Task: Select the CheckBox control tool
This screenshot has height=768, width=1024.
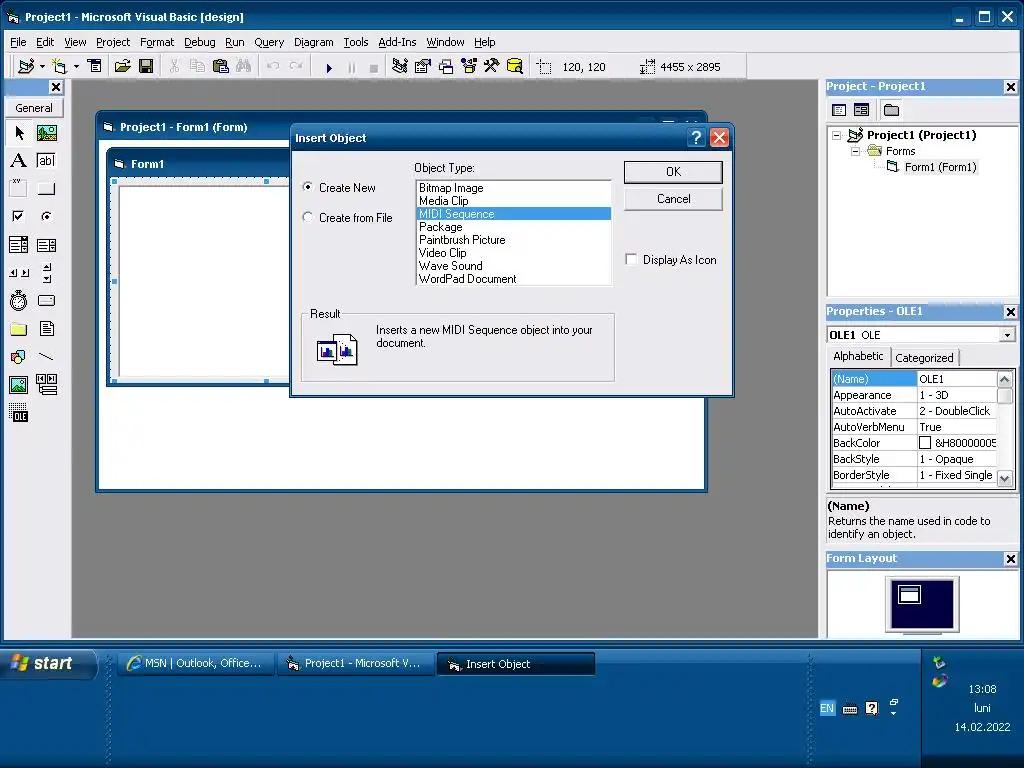Action: point(19,216)
